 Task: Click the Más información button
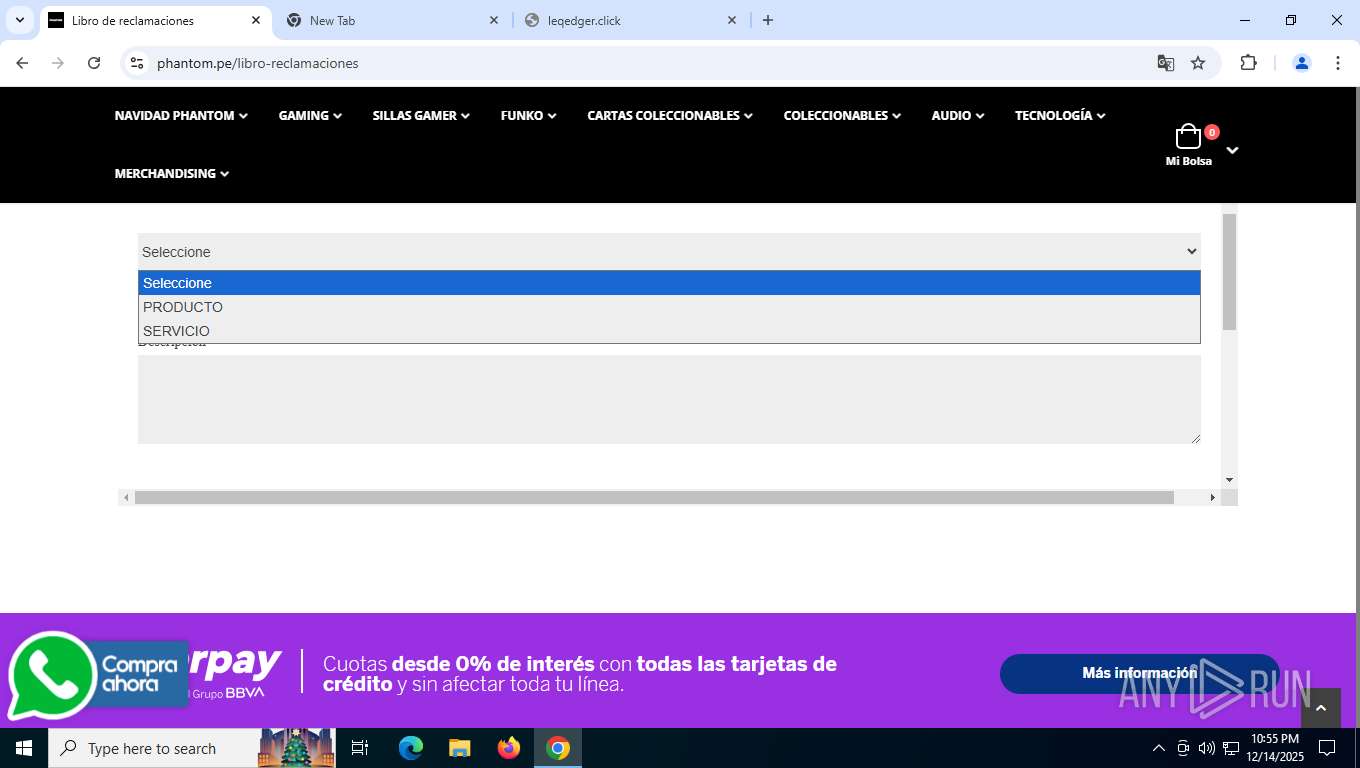click(1139, 673)
